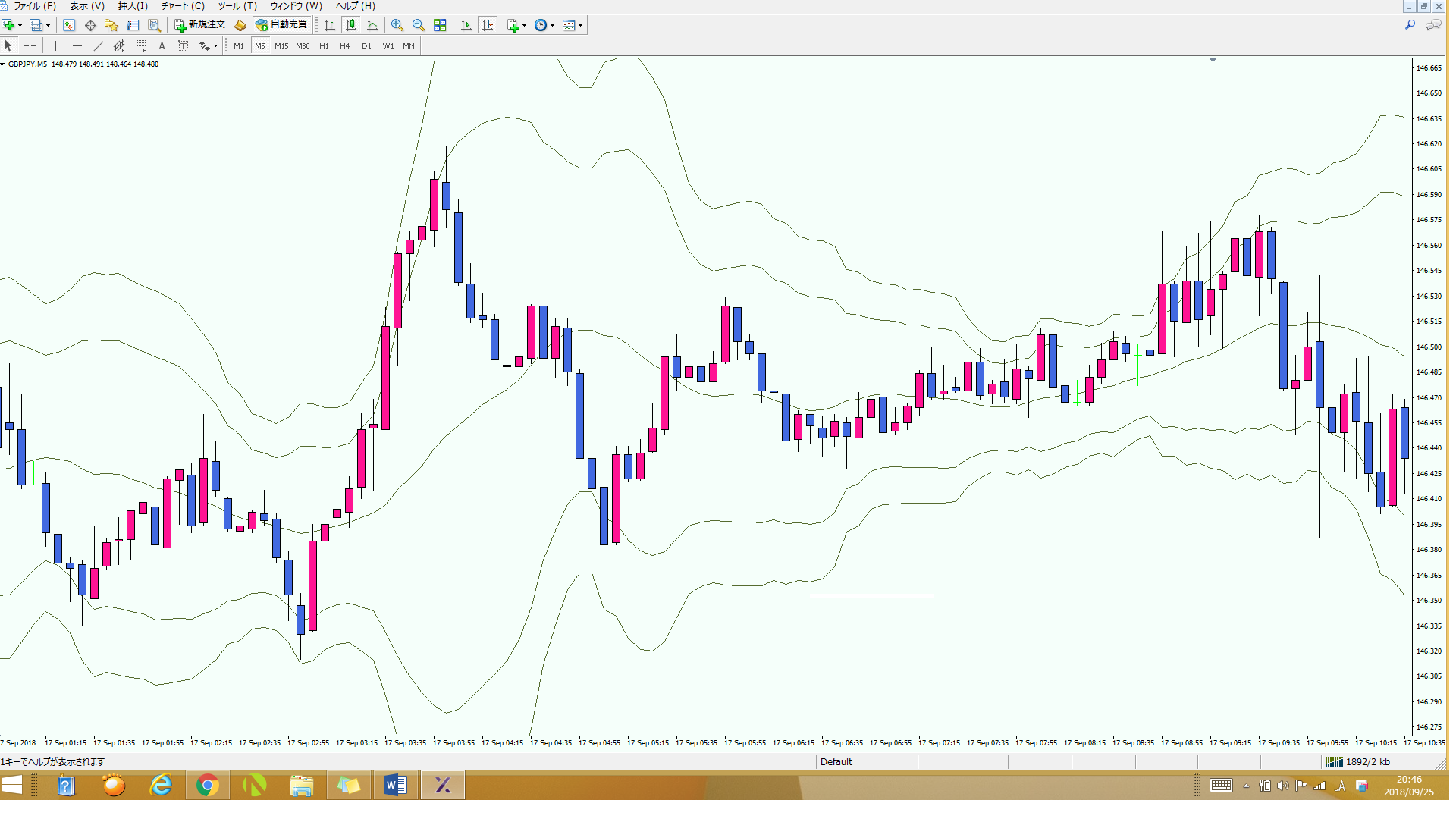Screen dimensions: 1456x819
Task: Click the Default profile in status bar
Action: [x=836, y=762]
